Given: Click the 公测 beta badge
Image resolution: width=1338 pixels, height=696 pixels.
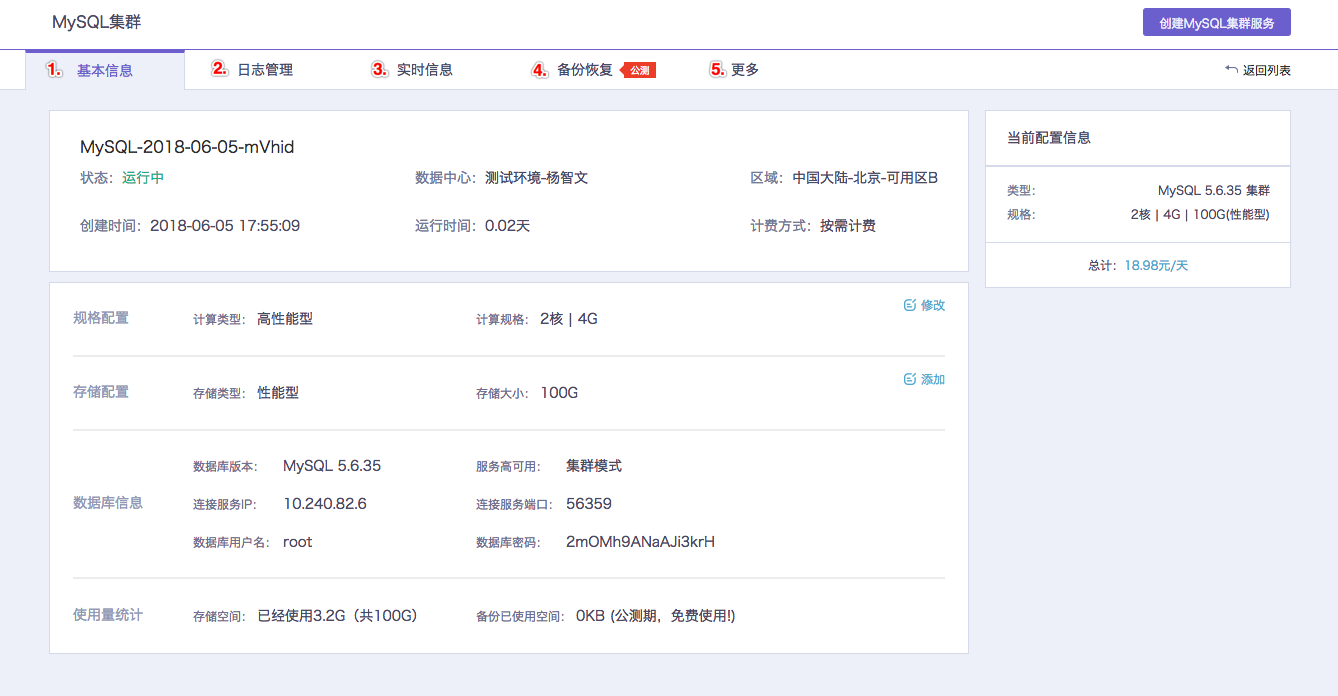Looking at the screenshot, I should pos(639,70).
